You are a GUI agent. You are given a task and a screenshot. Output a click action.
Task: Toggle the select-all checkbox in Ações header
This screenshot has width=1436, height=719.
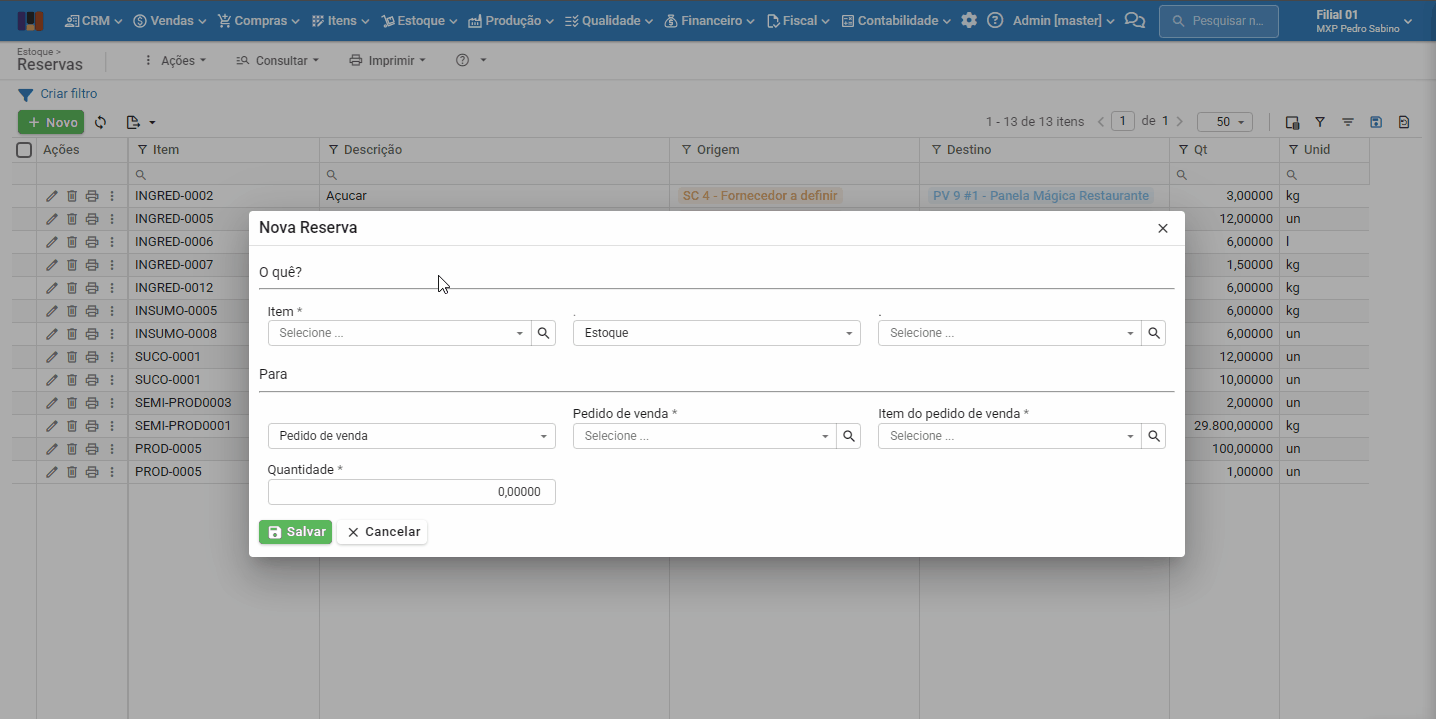coord(24,150)
